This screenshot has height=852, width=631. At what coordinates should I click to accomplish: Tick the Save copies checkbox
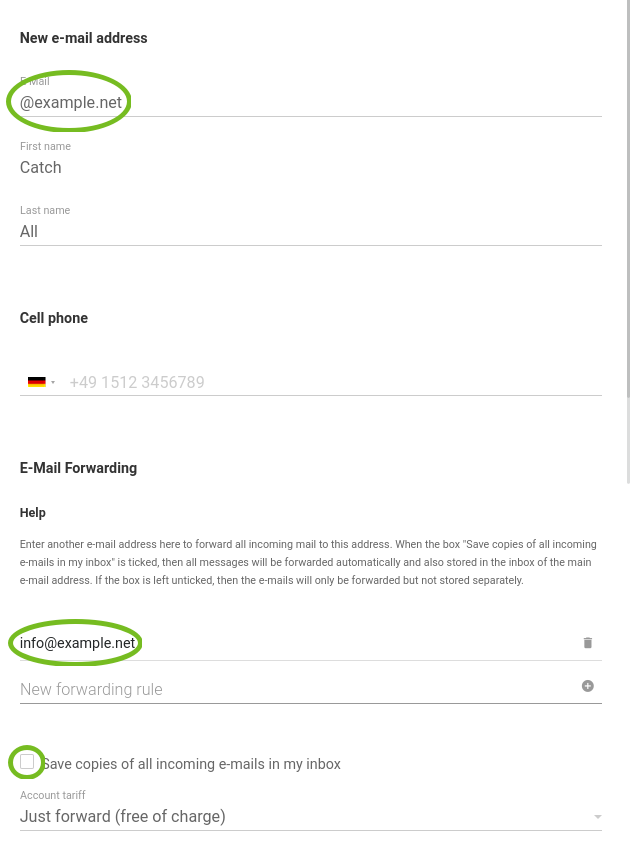click(27, 762)
